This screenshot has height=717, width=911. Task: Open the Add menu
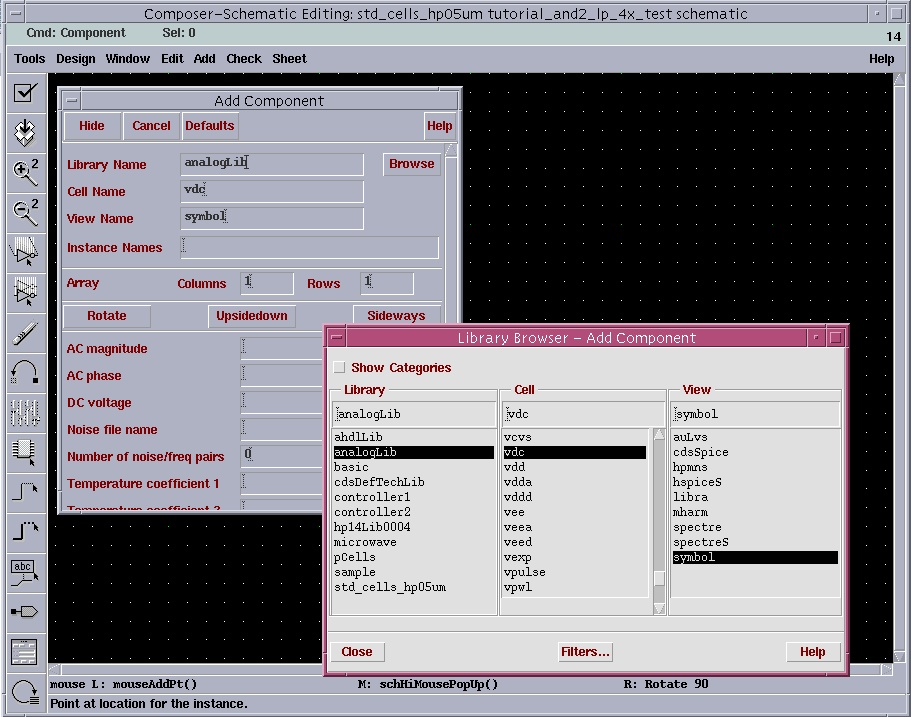tap(205, 59)
